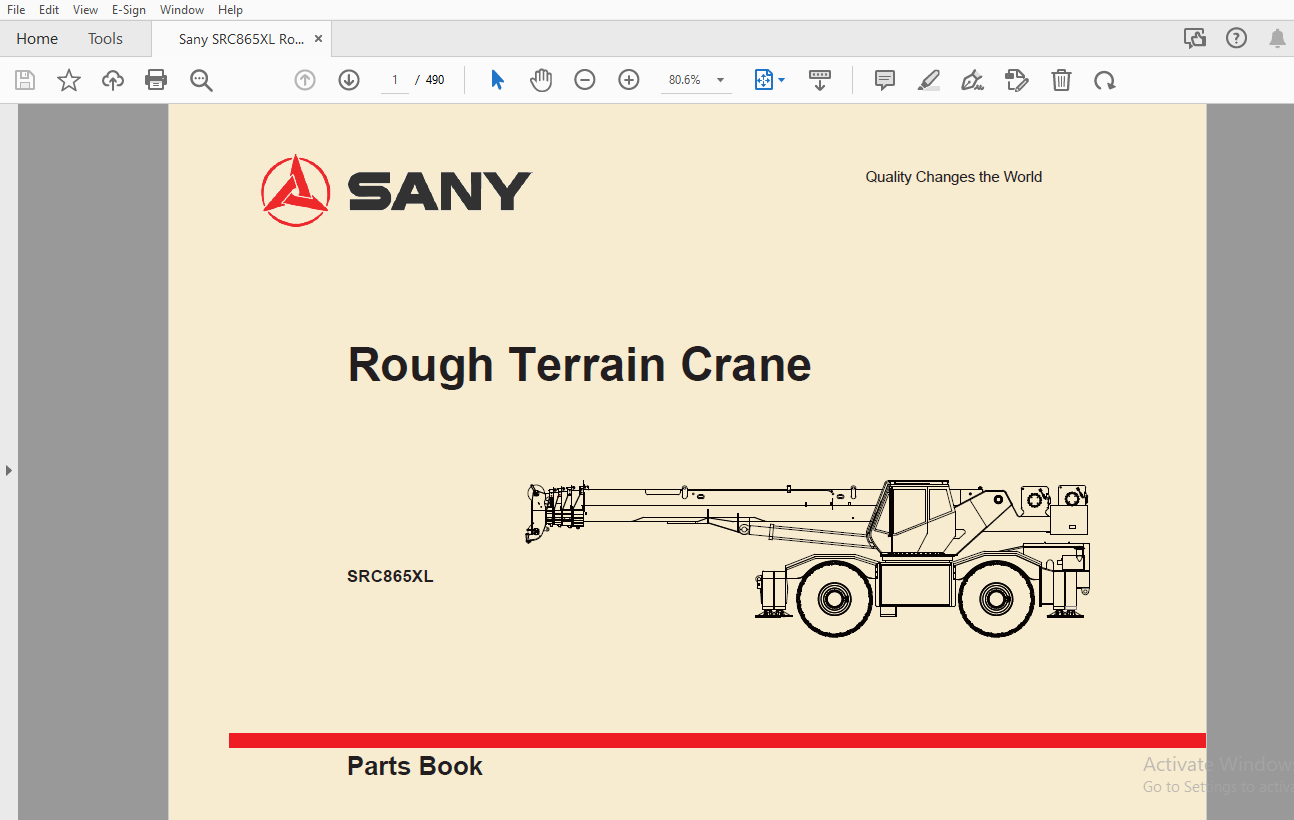Choose the Selection arrow tool
The height and width of the screenshot is (820, 1294).
pyautogui.click(x=497, y=80)
